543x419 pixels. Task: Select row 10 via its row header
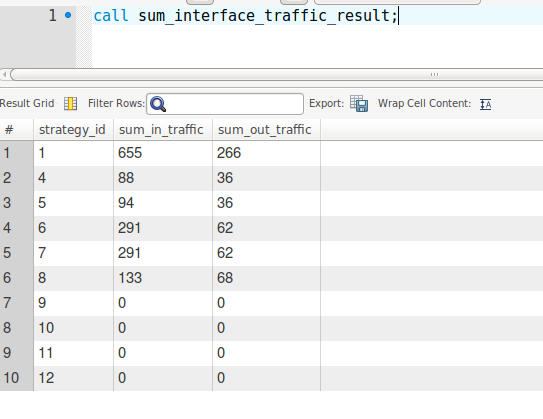[x=17, y=378]
